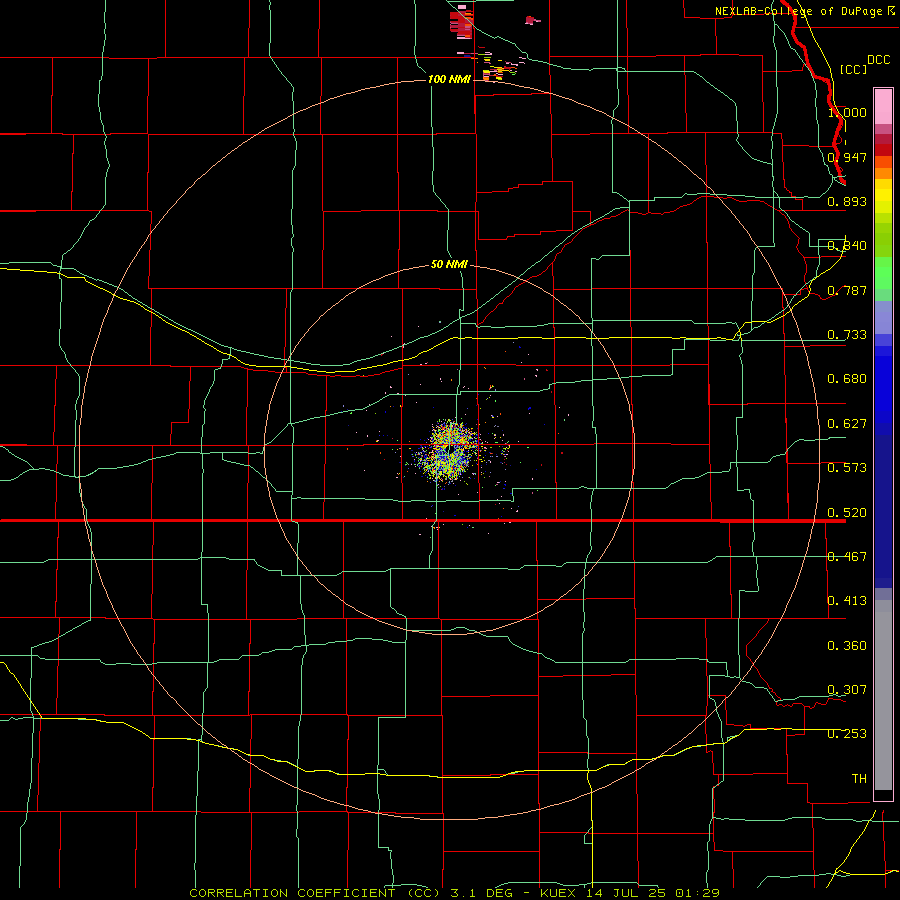The width and height of the screenshot is (900, 900).
Task: Click the 0.573 legend value
Action: 847,468
